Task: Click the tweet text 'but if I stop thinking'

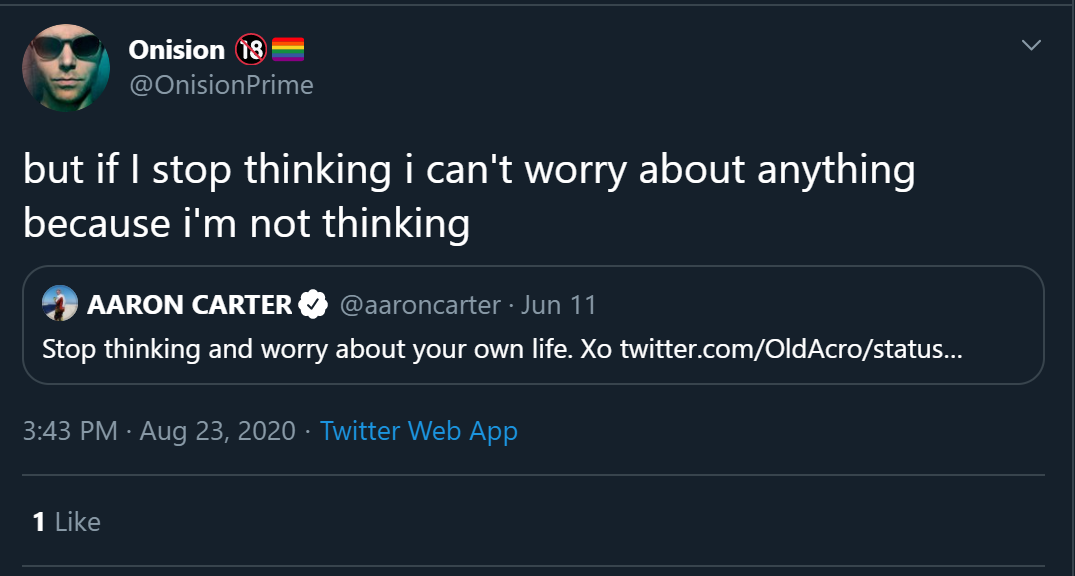Action: [207, 170]
